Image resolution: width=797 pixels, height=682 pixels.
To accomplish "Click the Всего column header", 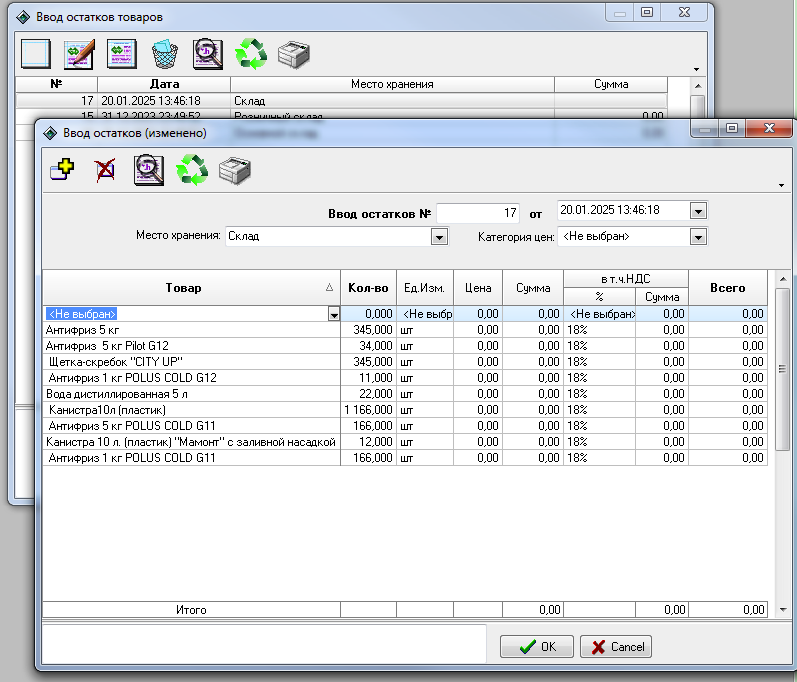I will tap(728, 288).
